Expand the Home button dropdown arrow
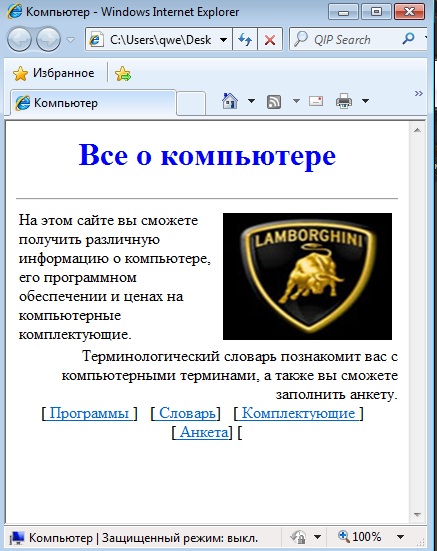 [x=251, y=101]
